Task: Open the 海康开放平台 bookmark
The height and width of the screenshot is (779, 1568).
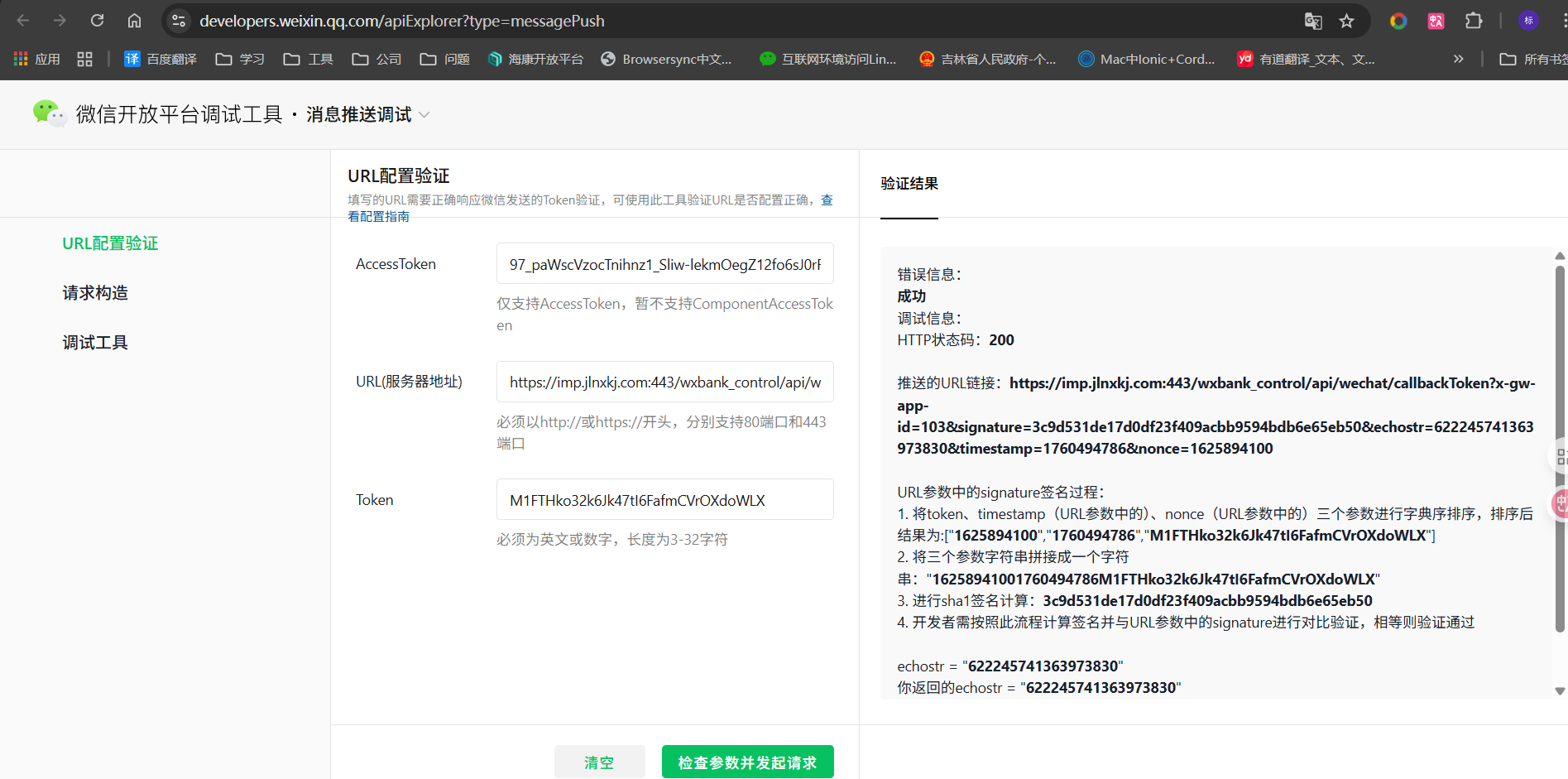Action: [x=535, y=59]
